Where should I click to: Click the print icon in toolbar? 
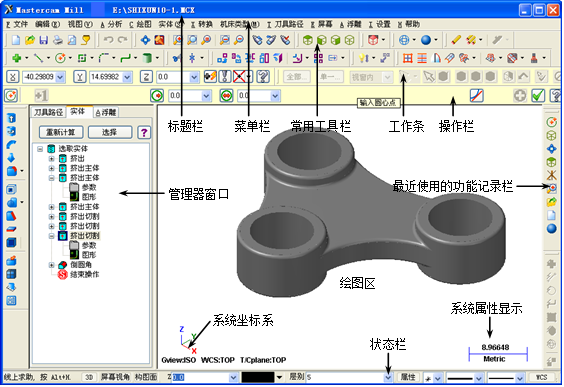58,40
